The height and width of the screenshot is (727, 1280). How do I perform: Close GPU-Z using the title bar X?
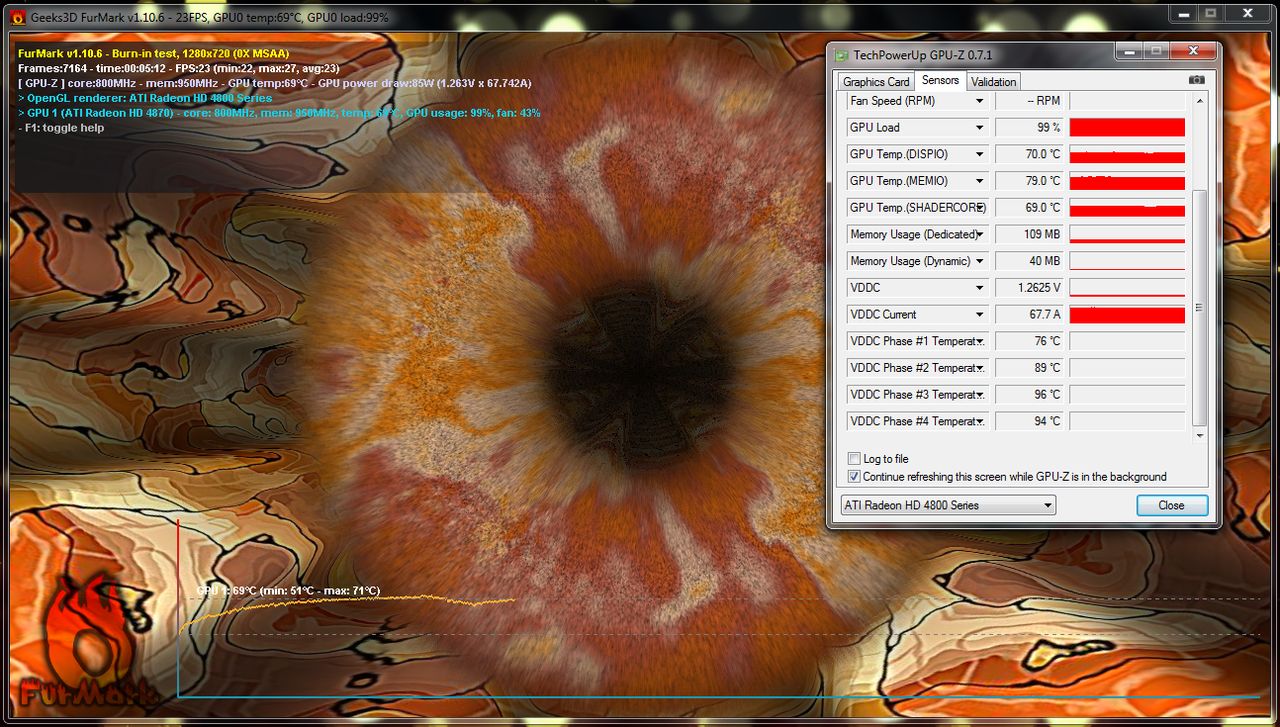pyautogui.click(x=1192, y=51)
